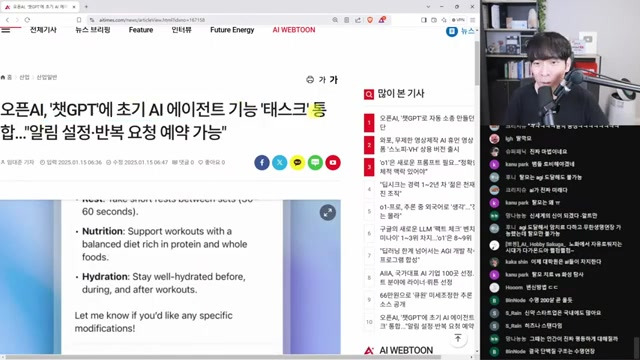Click the embedded ChatGPT screenshot image
The height and width of the screenshot is (360, 640).
(170, 277)
